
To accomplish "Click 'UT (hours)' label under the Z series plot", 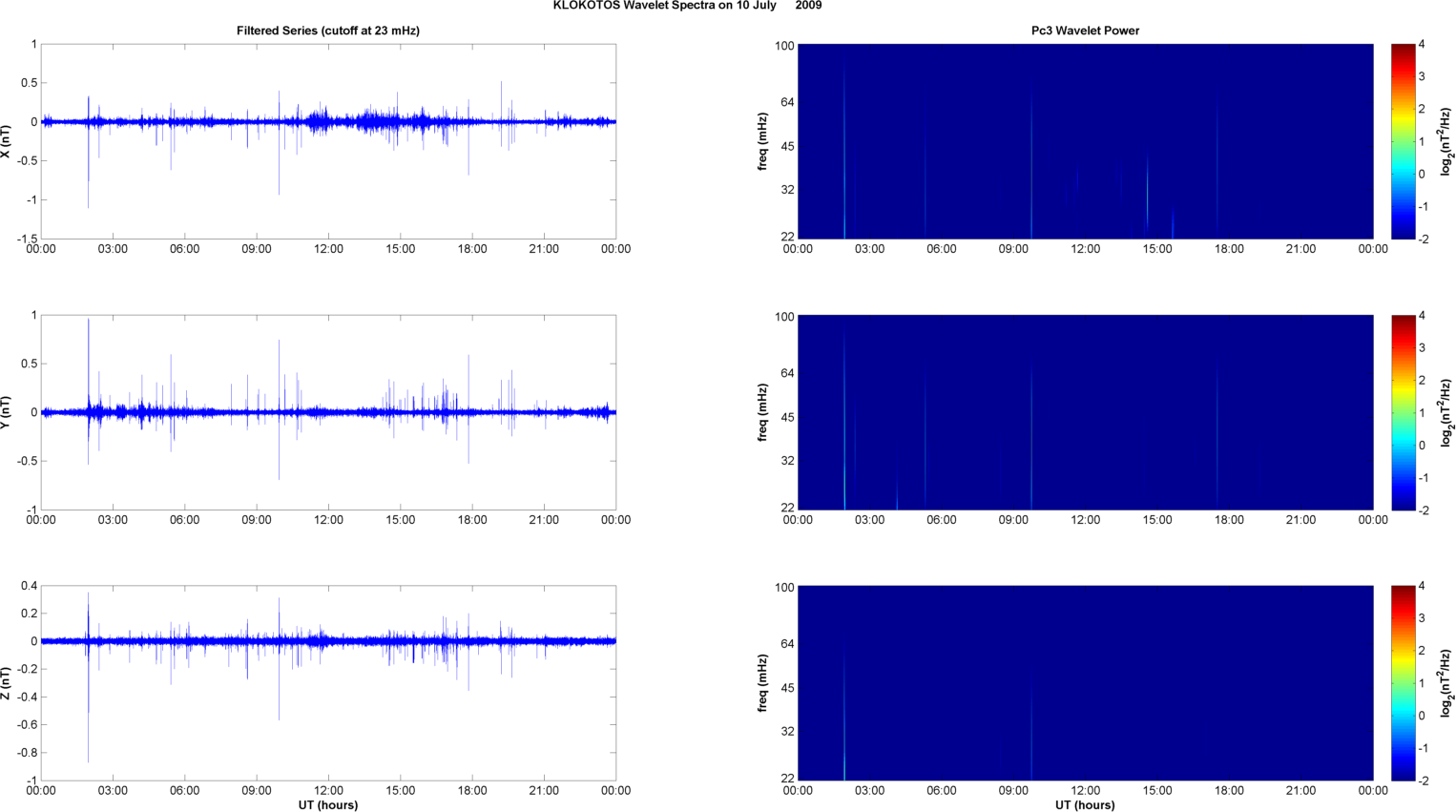I will (x=328, y=805).
